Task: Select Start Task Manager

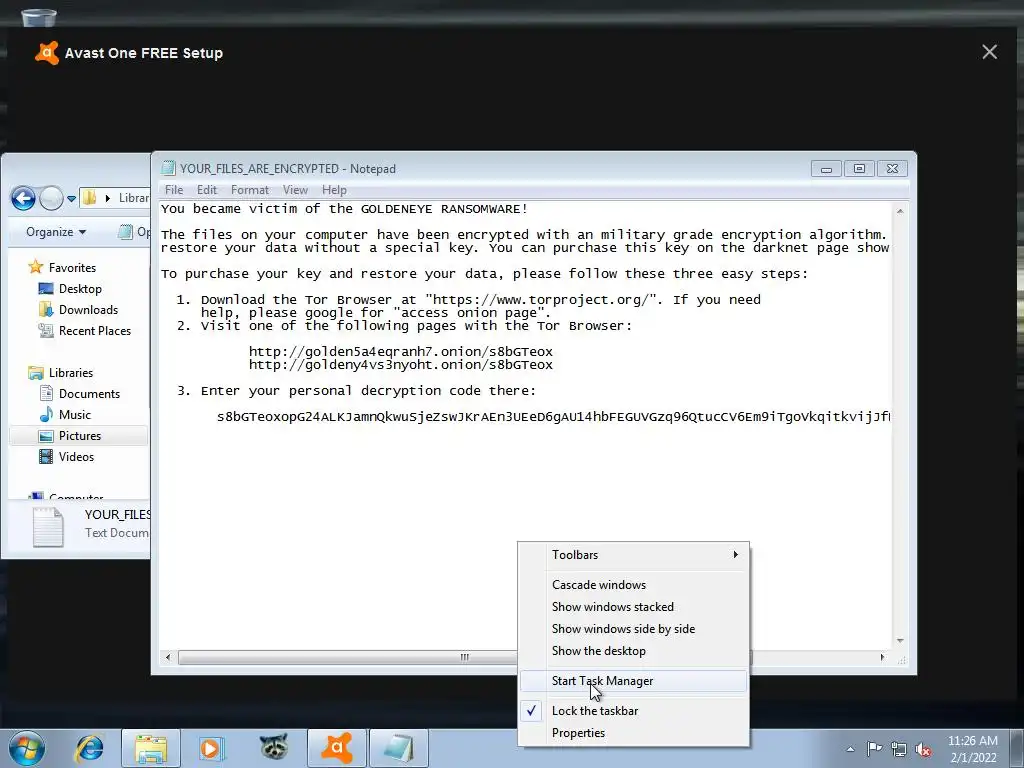Action: pyautogui.click(x=633, y=681)
